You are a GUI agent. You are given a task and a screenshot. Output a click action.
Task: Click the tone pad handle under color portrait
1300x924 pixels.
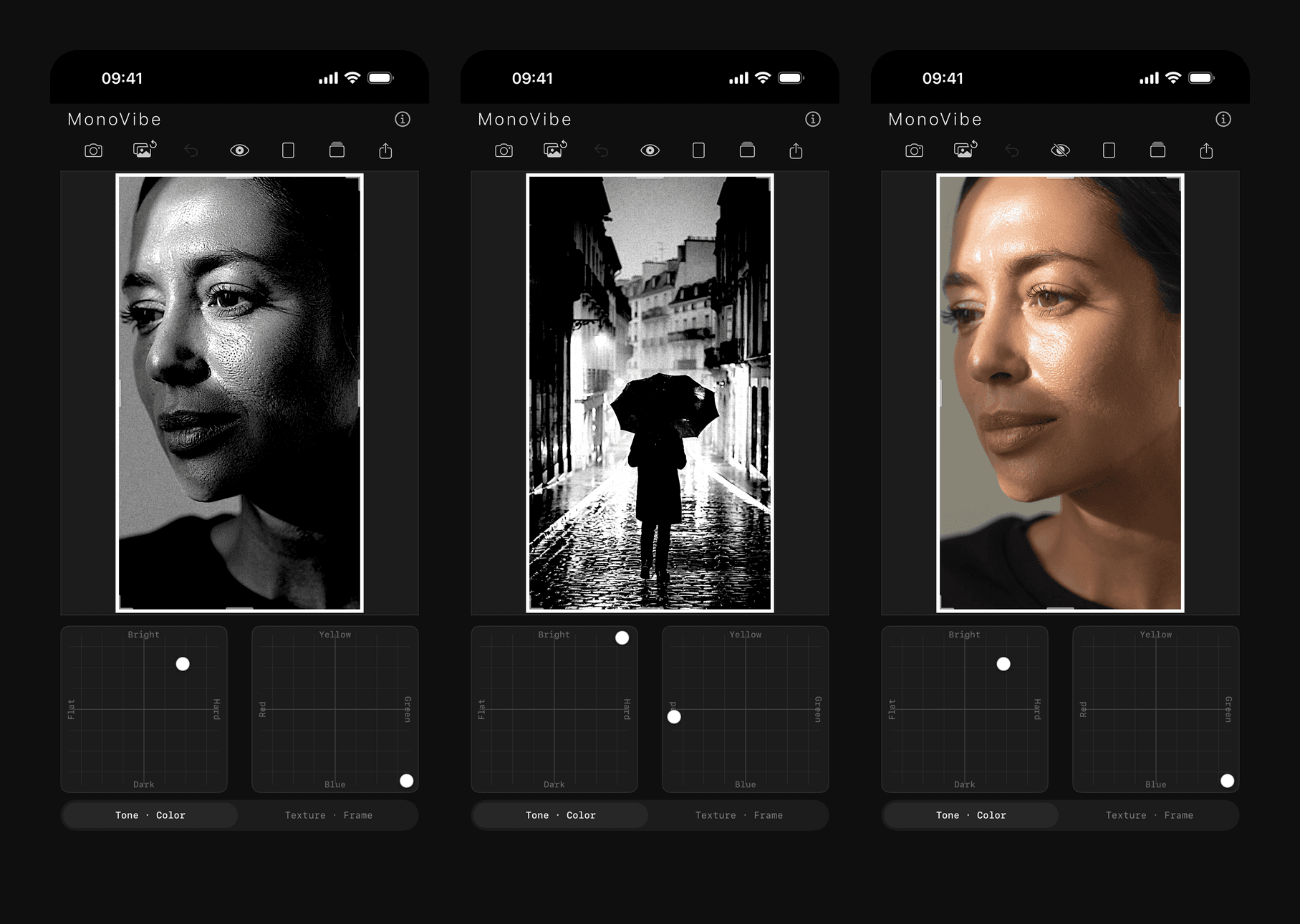(x=1003, y=664)
